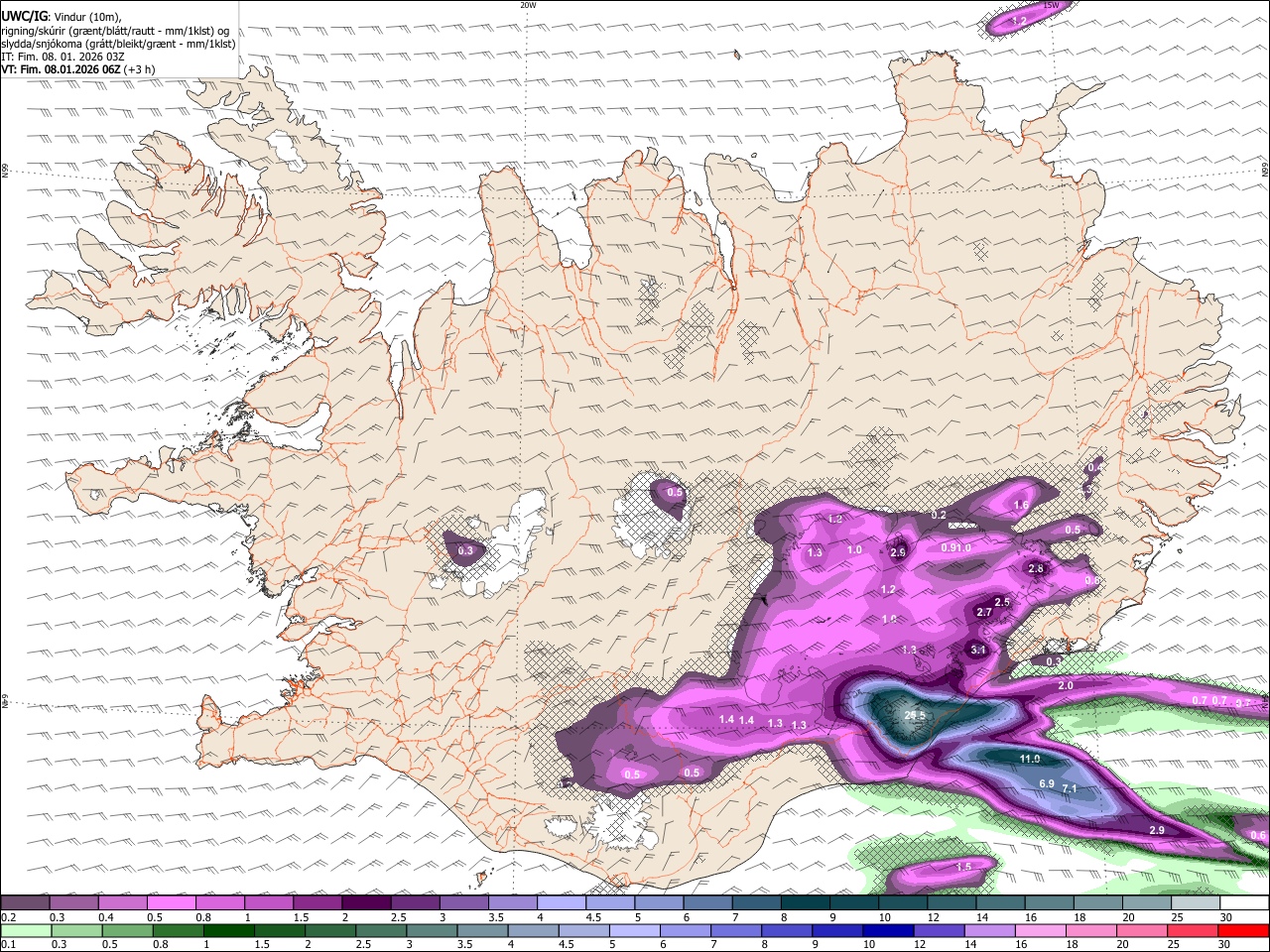Select the white upper legend swatch at 30
Screen dimensions: 1270x952
point(1243,902)
